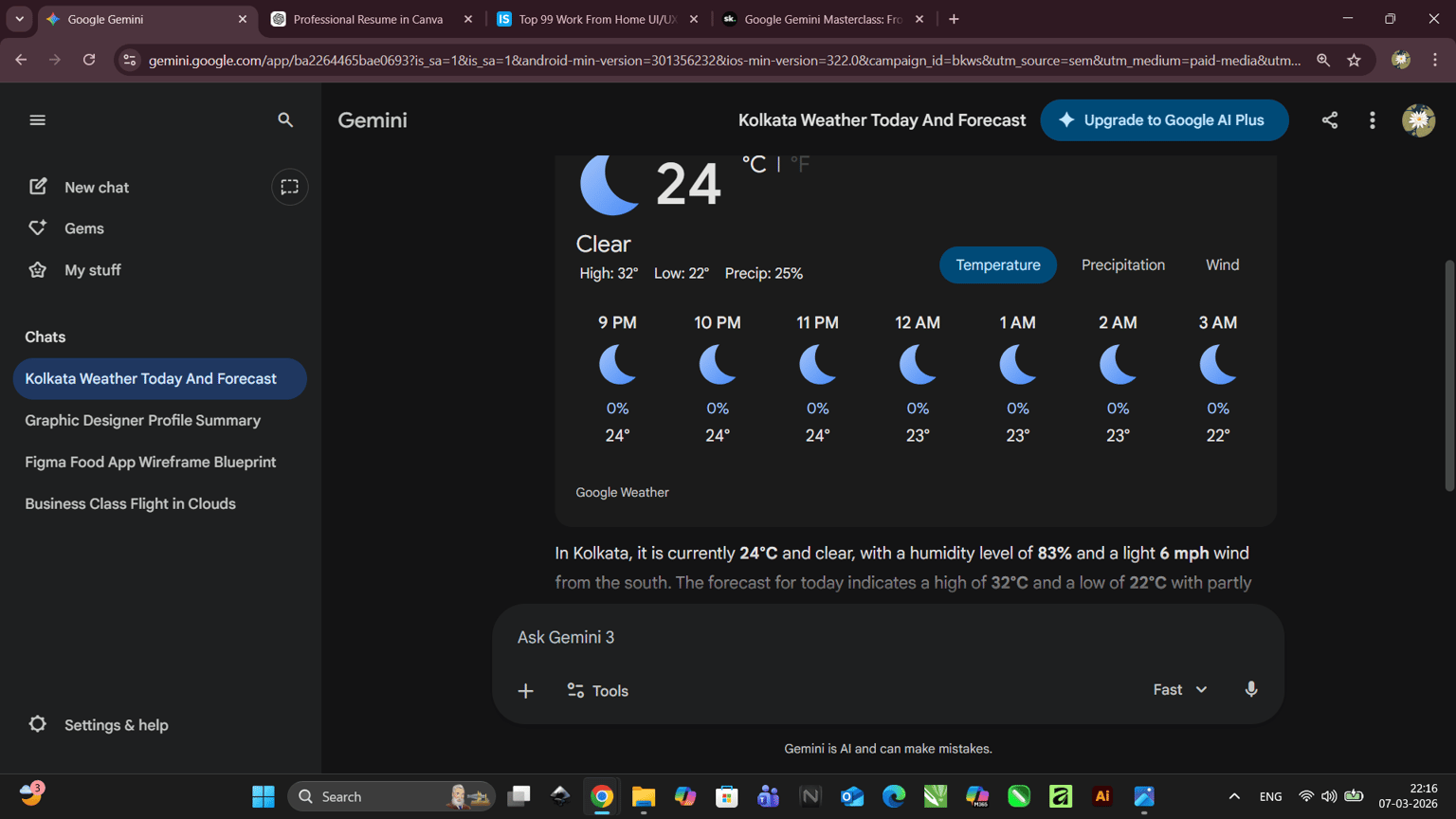Viewport: 1456px width, 819px height.
Task: Open the clock and date panel
Action: point(1409,796)
